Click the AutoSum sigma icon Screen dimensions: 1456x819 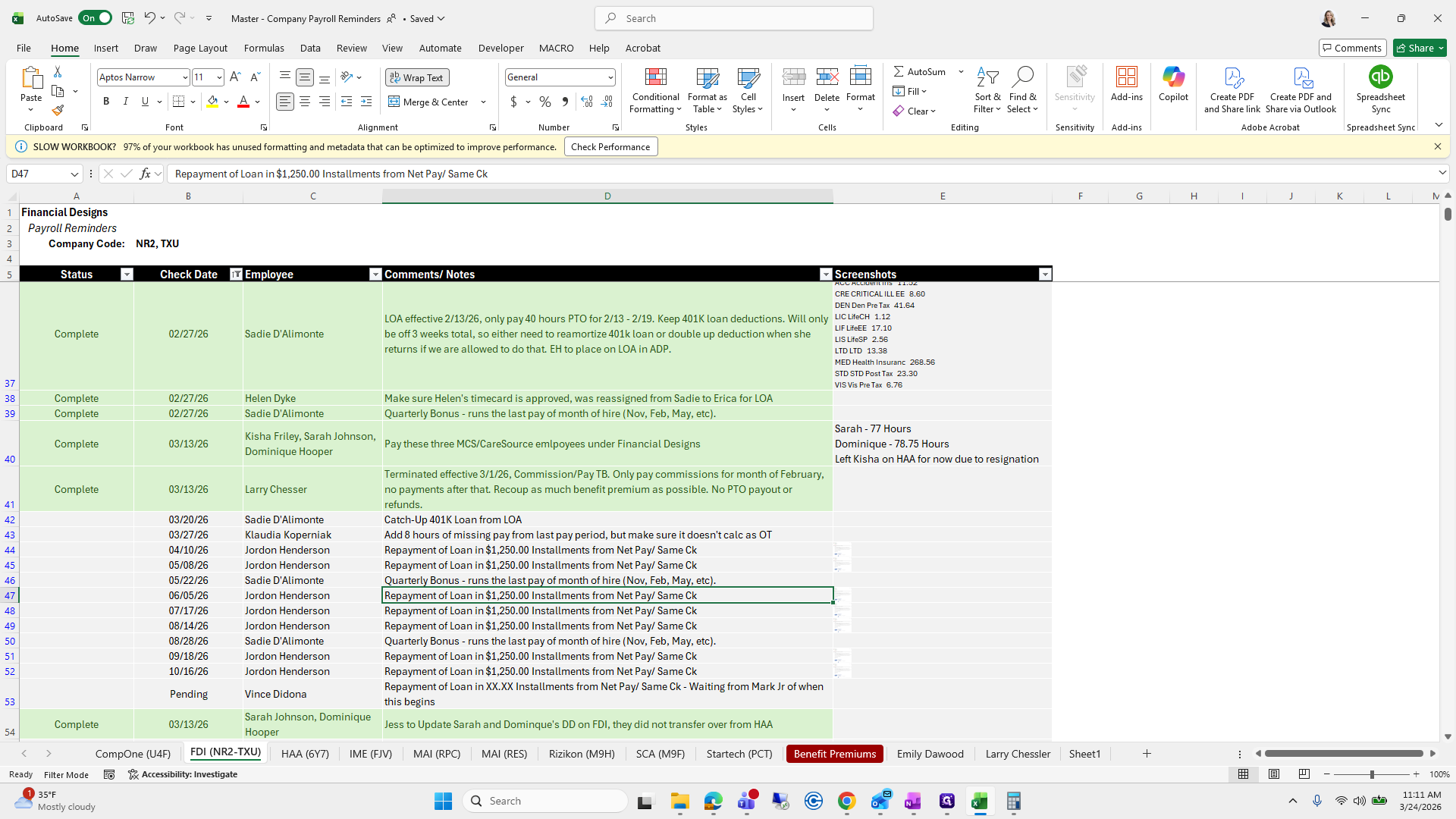tap(899, 71)
